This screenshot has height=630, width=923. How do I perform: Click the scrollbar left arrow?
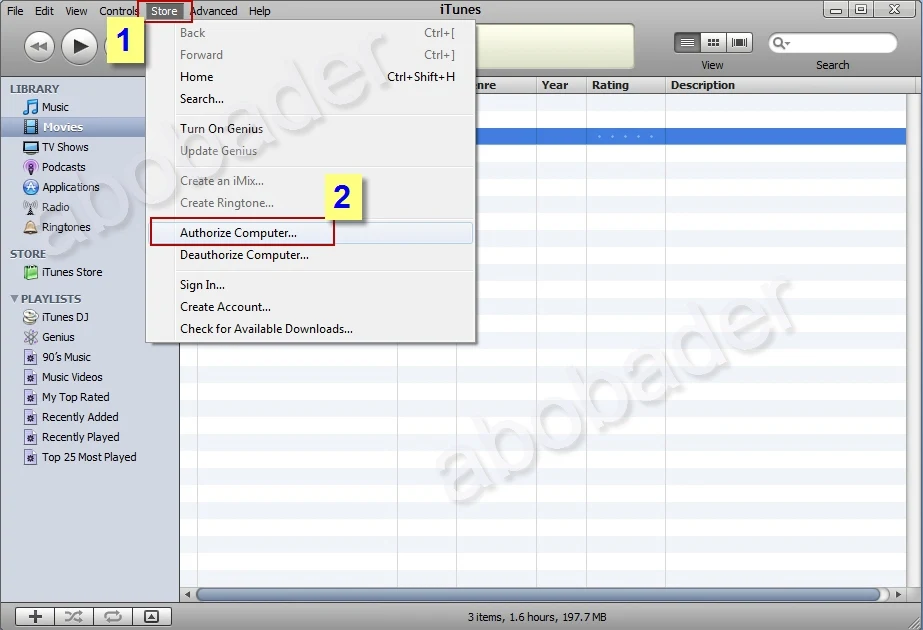188,595
